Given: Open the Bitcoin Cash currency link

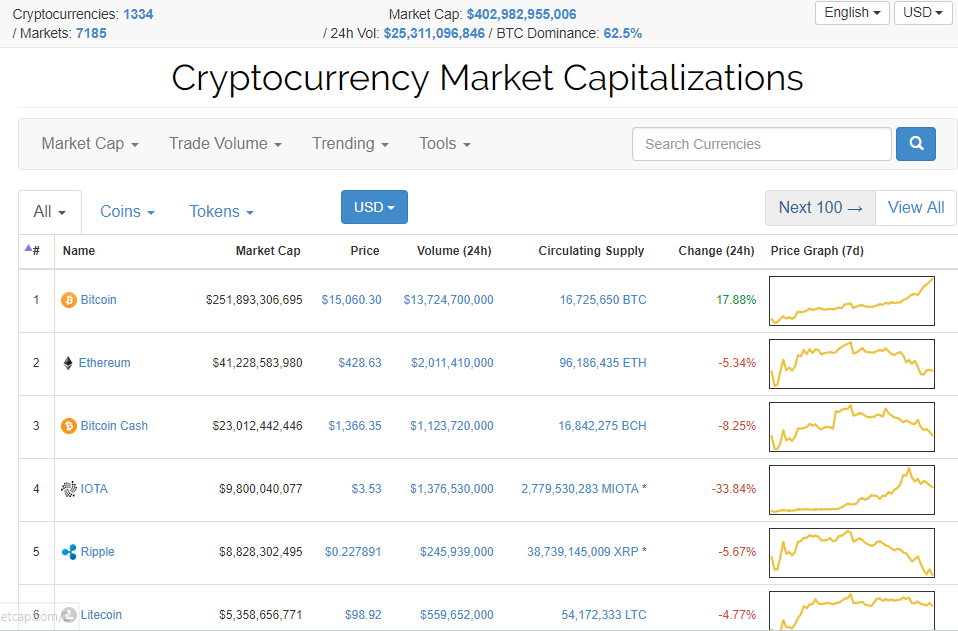Looking at the screenshot, I should click(x=114, y=426).
